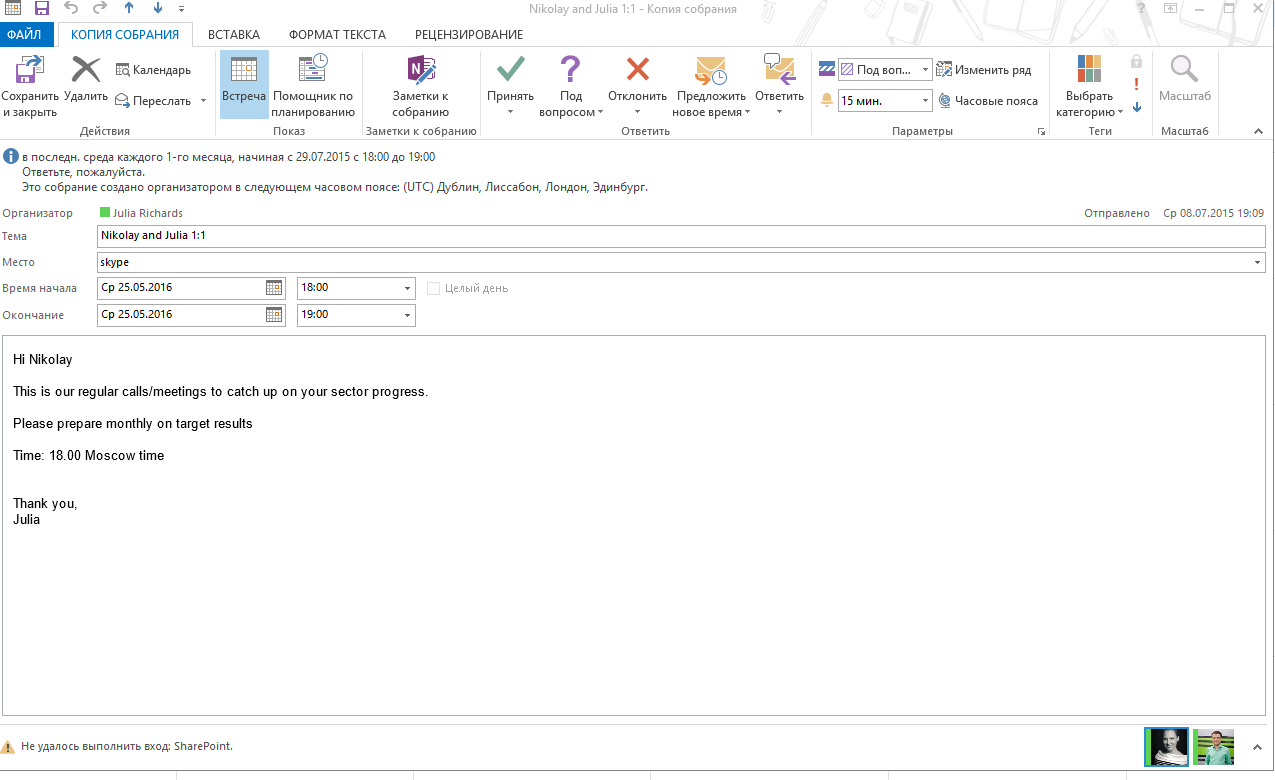Open Помощник по планированию

313,85
